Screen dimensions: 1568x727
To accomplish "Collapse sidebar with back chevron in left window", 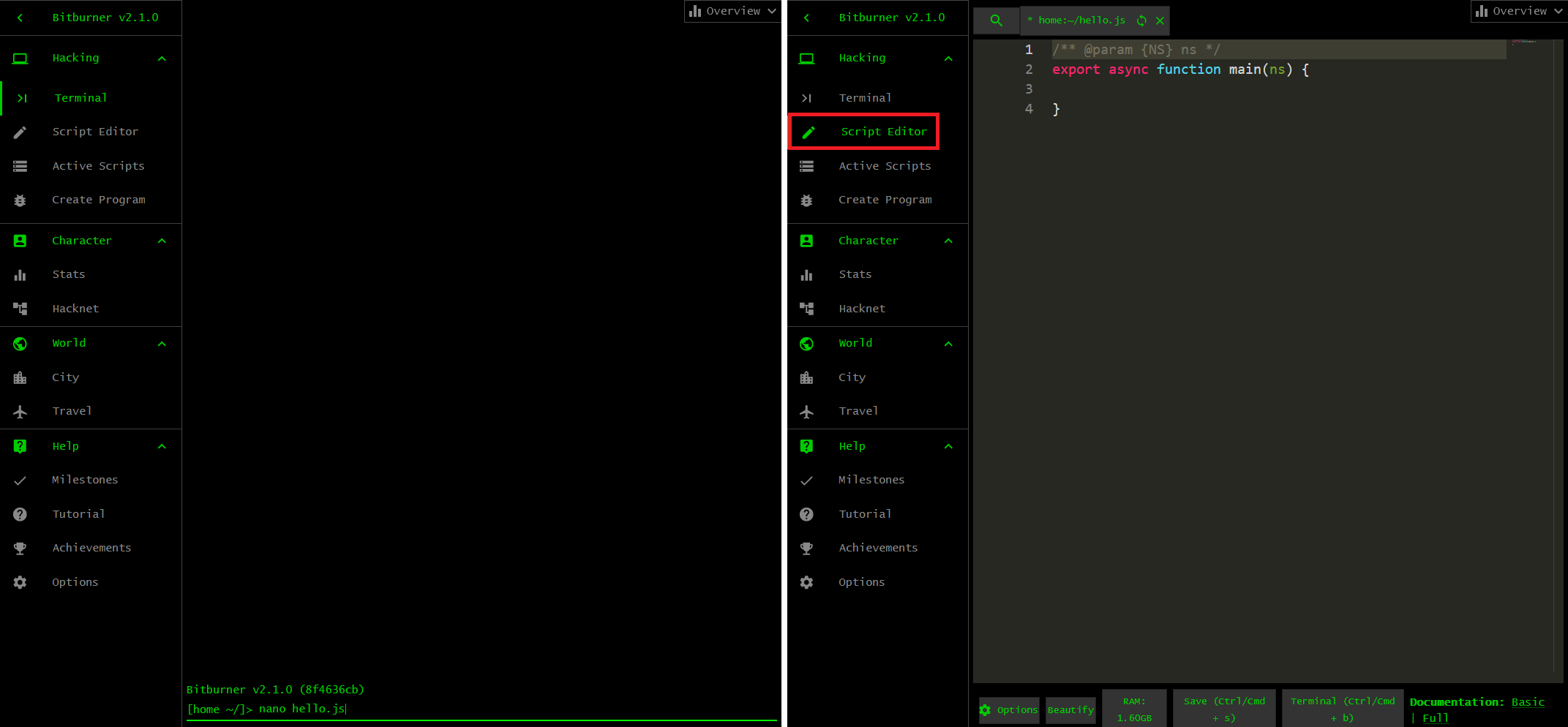I will click(20, 18).
